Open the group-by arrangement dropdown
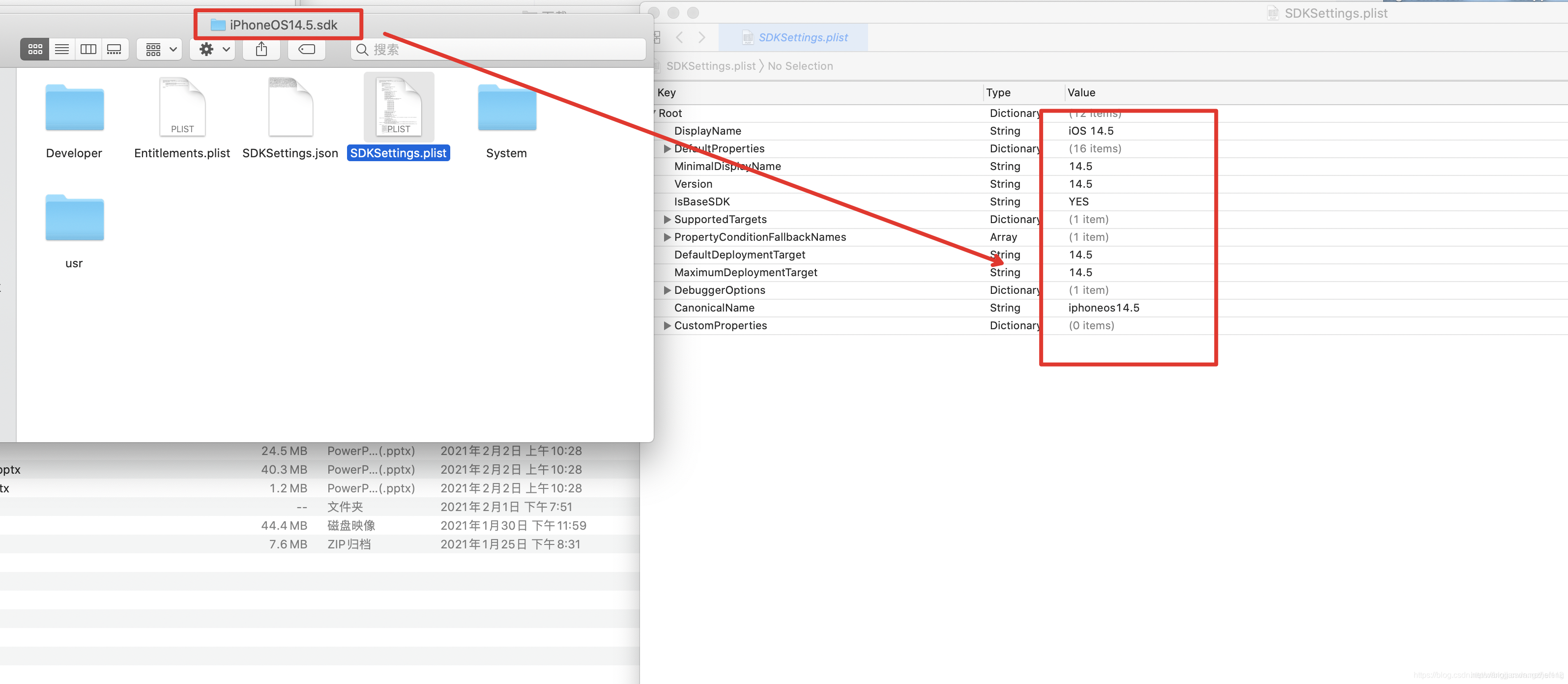1568x684 pixels. click(159, 49)
